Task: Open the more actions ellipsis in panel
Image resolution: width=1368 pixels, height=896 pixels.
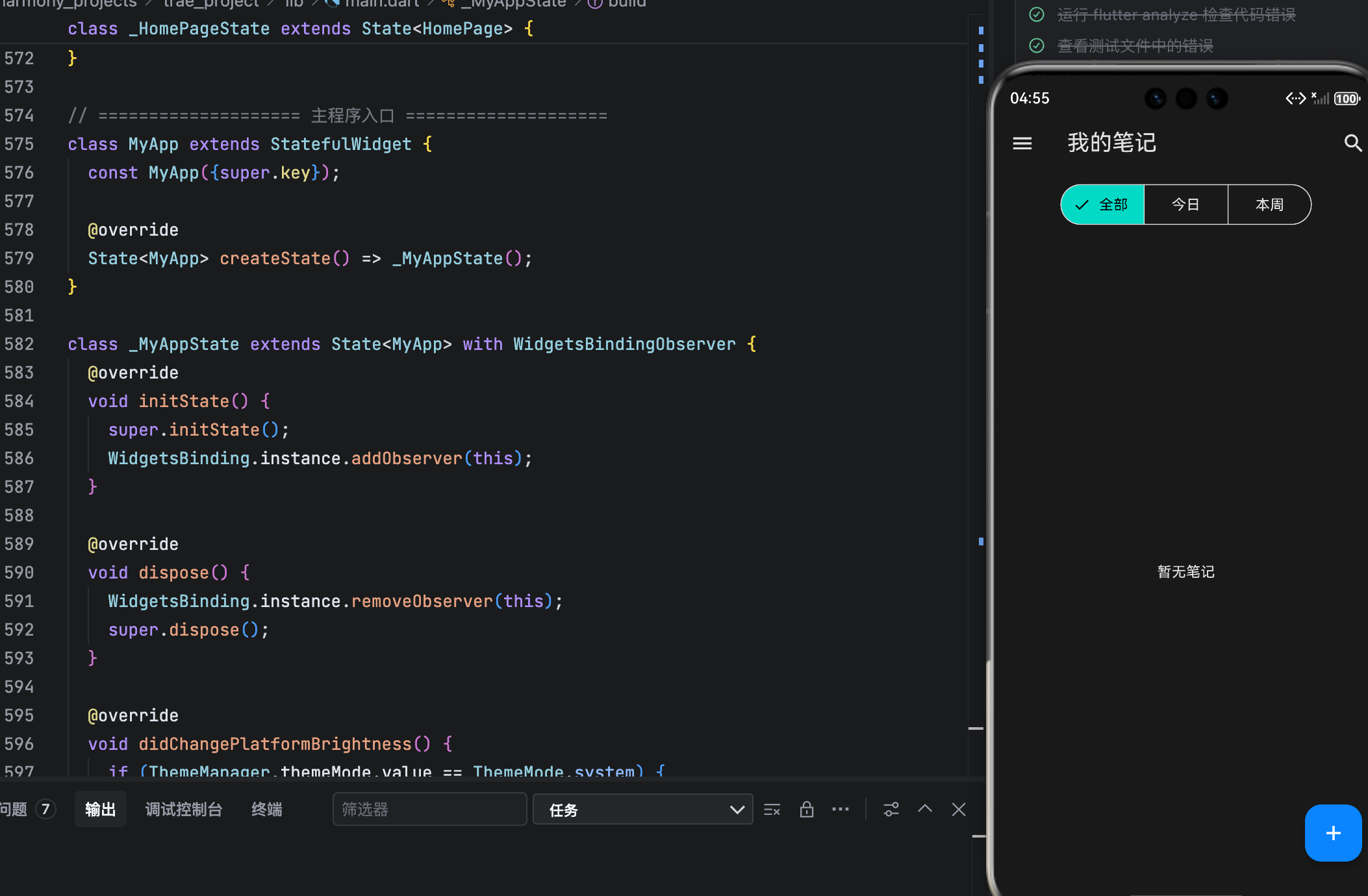Action: click(x=840, y=810)
